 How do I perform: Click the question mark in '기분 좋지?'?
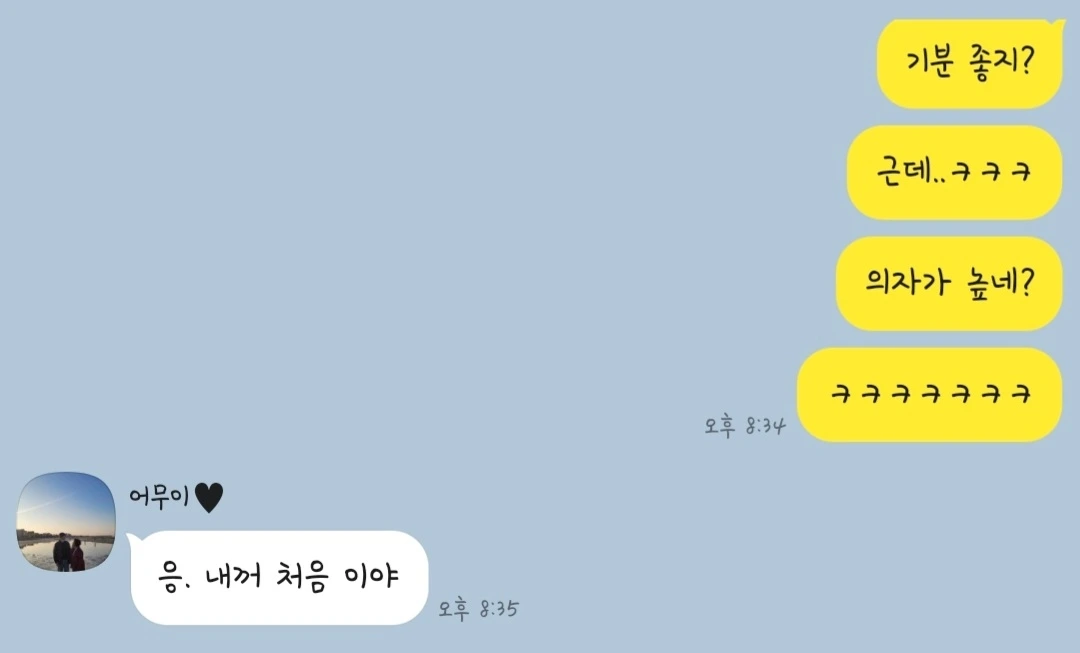[1026, 61]
